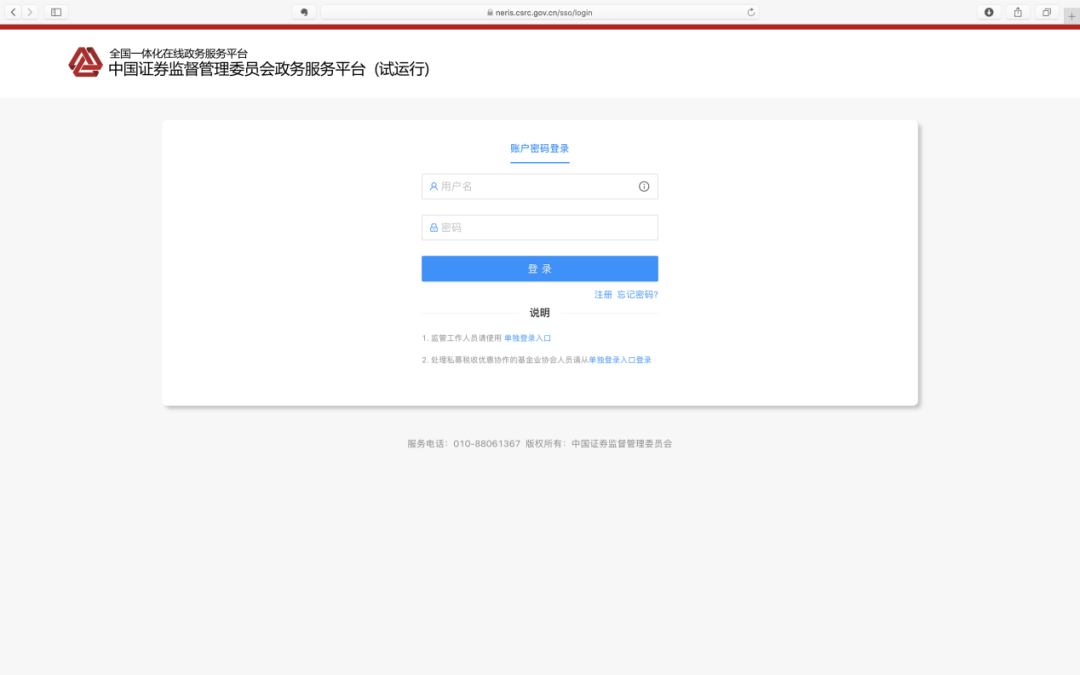Image resolution: width=1080 pixels, height=675 pixels.
Task: Select the 账户密码登录 tab
Action: pos(539,149)
